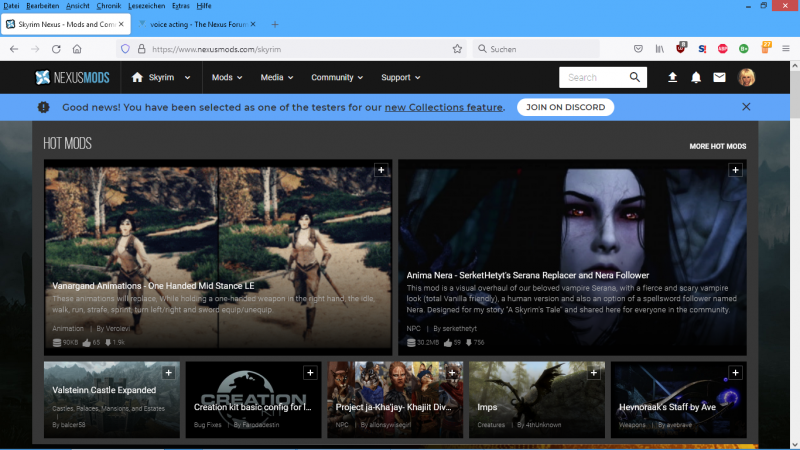Expand the Mods dropdown menu
This screenshot has width=800, height=450.
click(227, 78)
